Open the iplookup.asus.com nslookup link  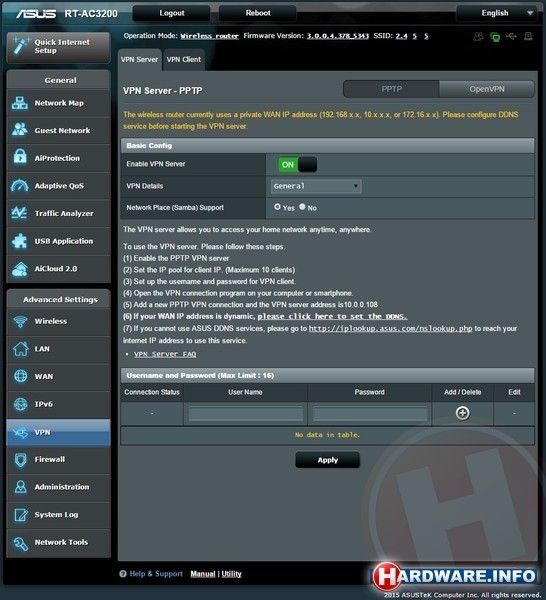tap(390, 329)
